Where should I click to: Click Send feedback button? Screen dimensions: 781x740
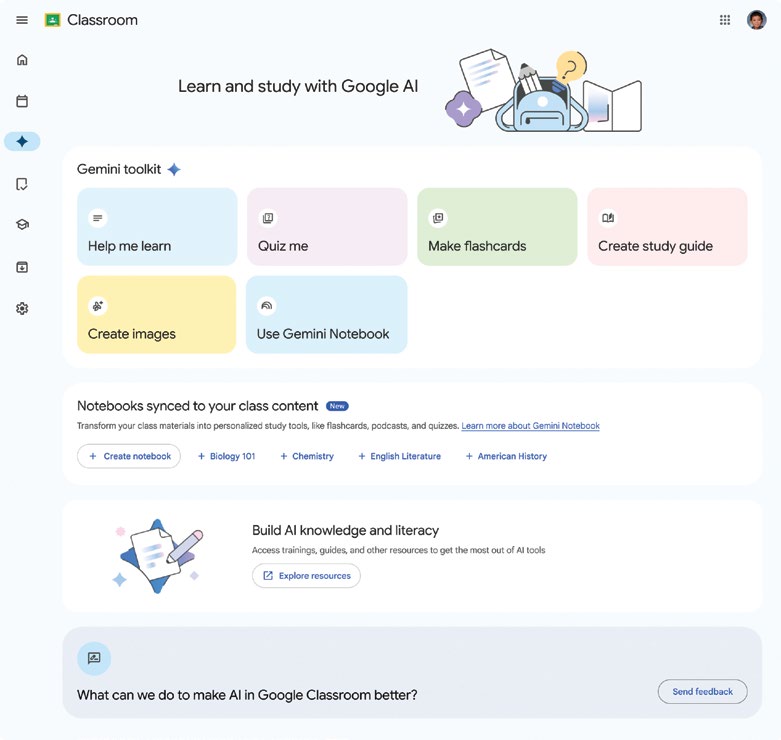(702, 692)
